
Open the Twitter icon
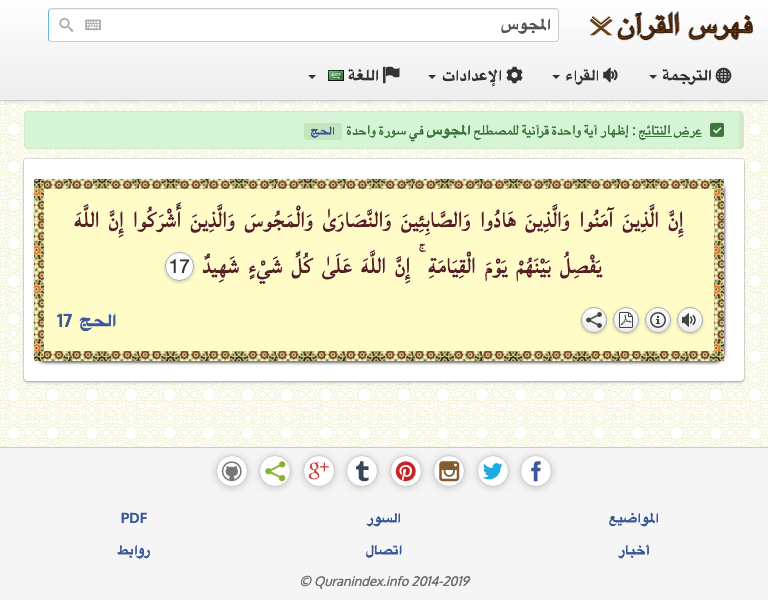[x=492, y=472]
